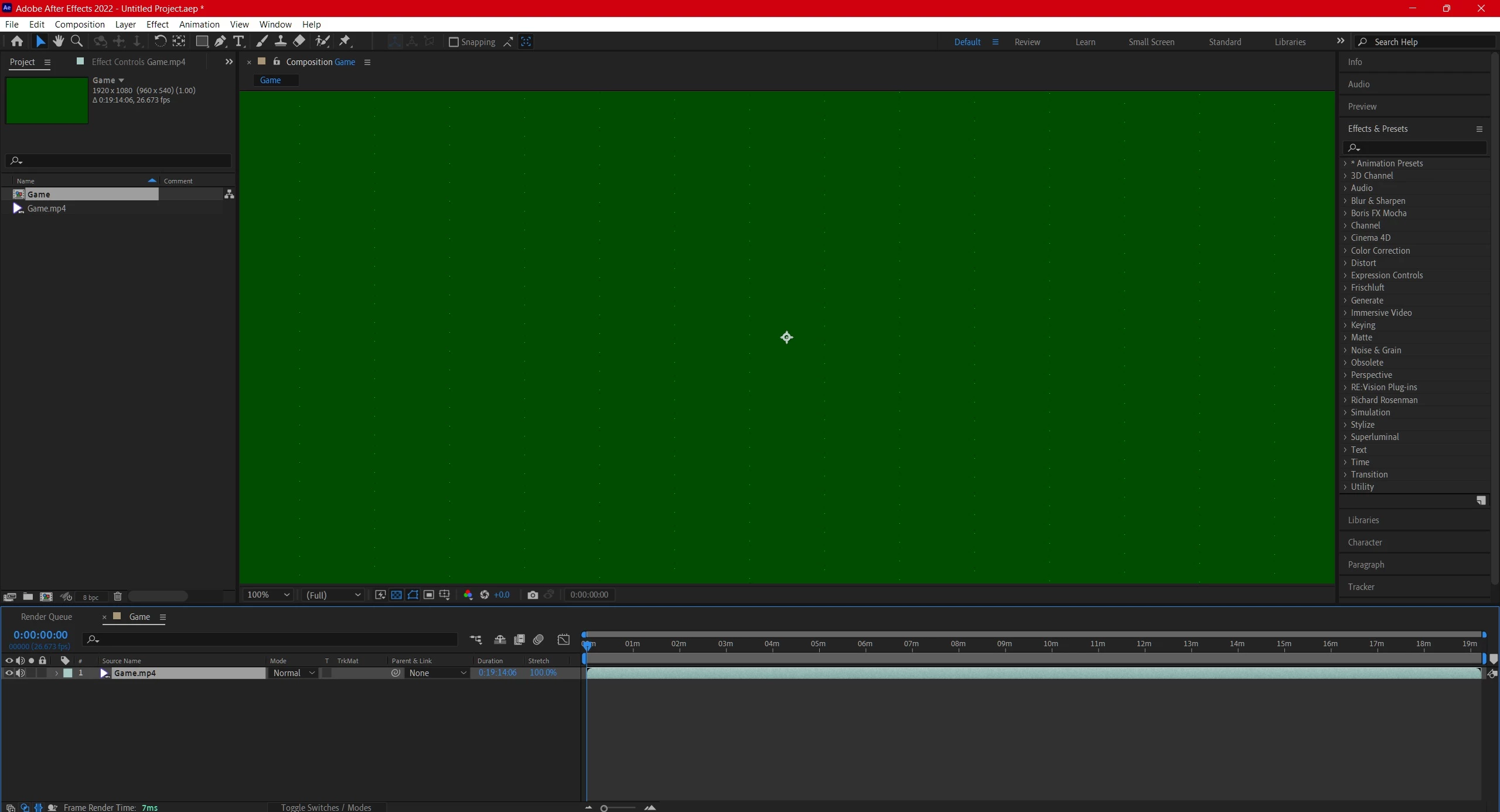Click Toggle Switches / Modes button
Screen dimensions: 1500x812
[326, 807]
